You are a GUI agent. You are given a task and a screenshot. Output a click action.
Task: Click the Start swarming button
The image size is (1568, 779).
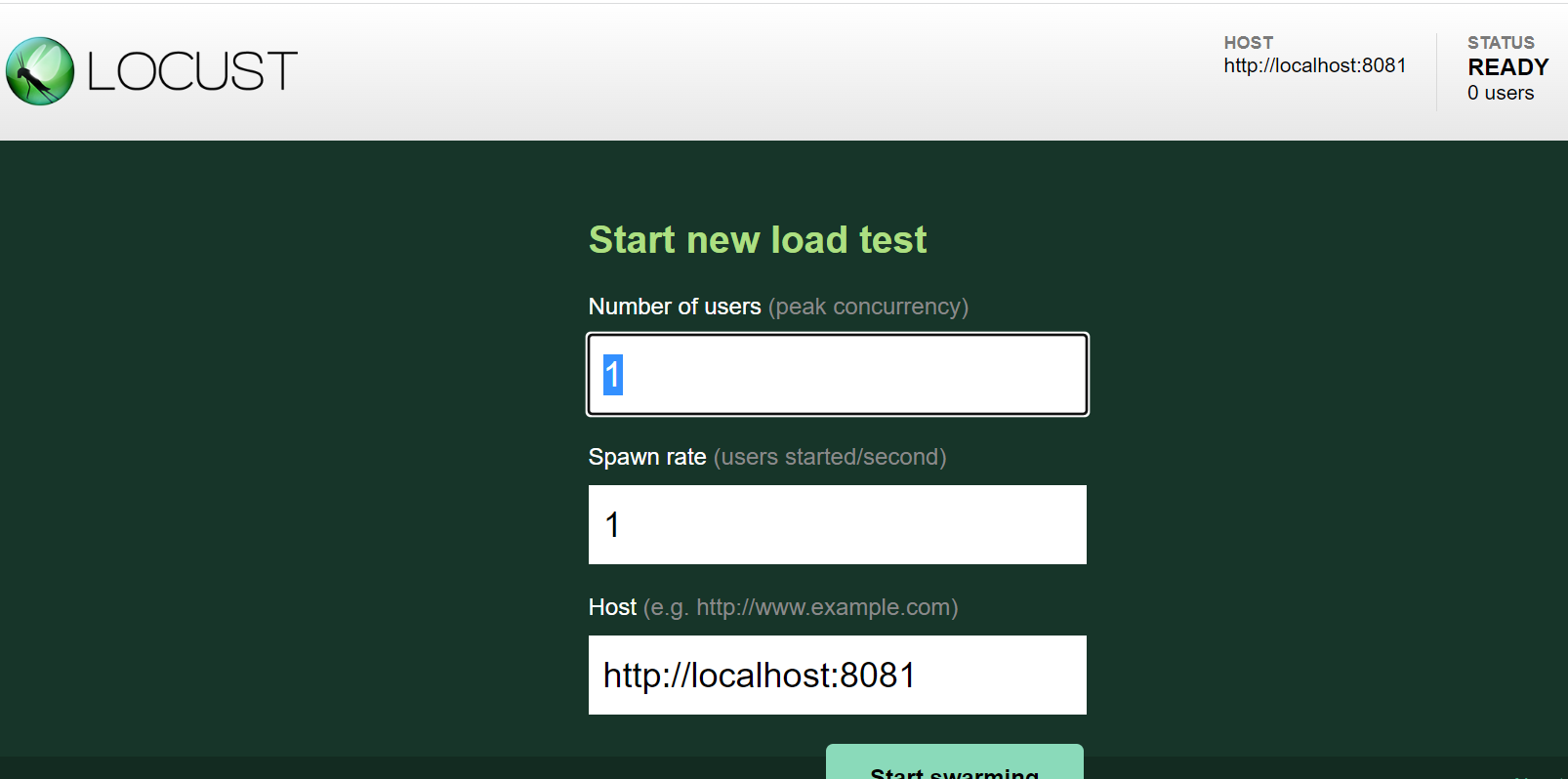955,762
